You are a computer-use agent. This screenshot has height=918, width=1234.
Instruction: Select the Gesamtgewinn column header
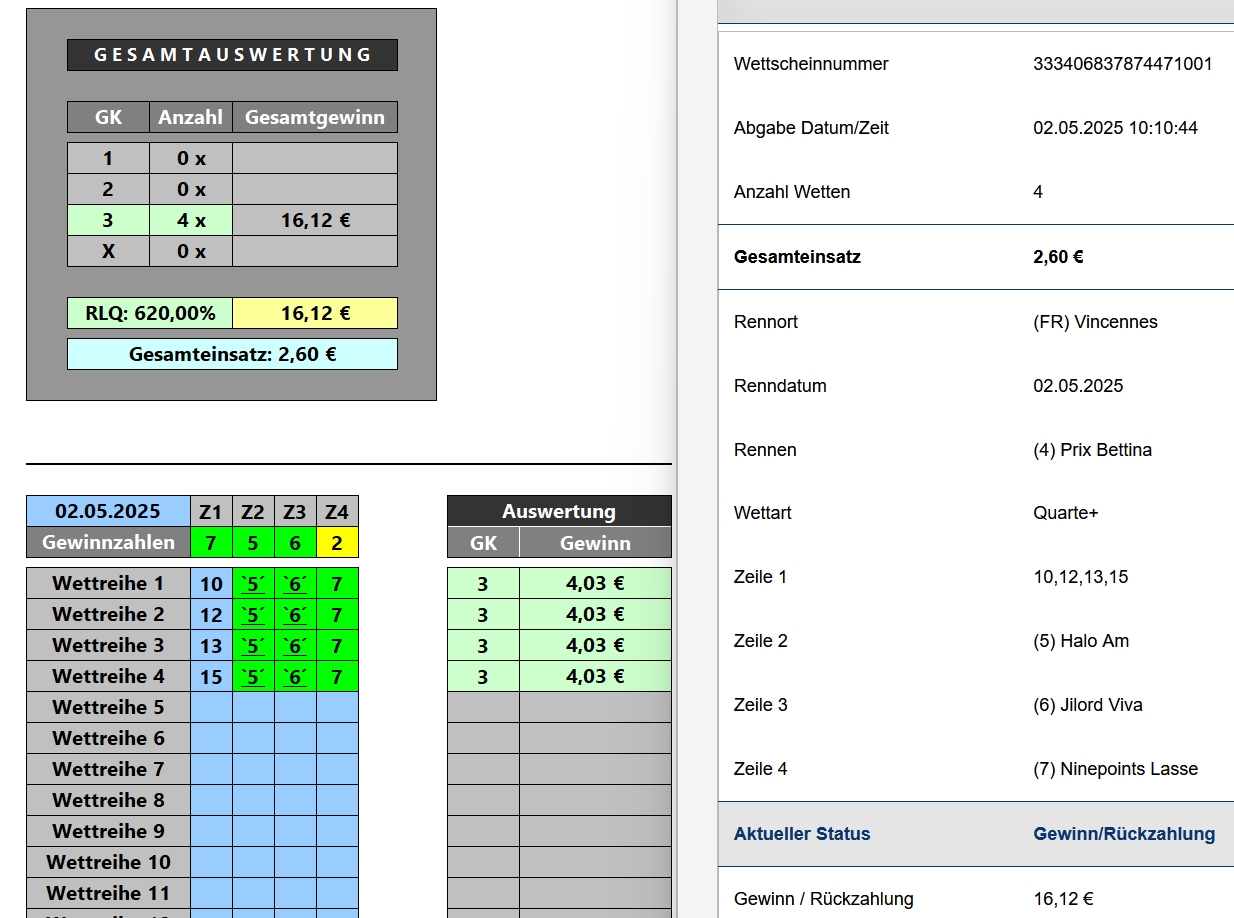coord(315,117)
